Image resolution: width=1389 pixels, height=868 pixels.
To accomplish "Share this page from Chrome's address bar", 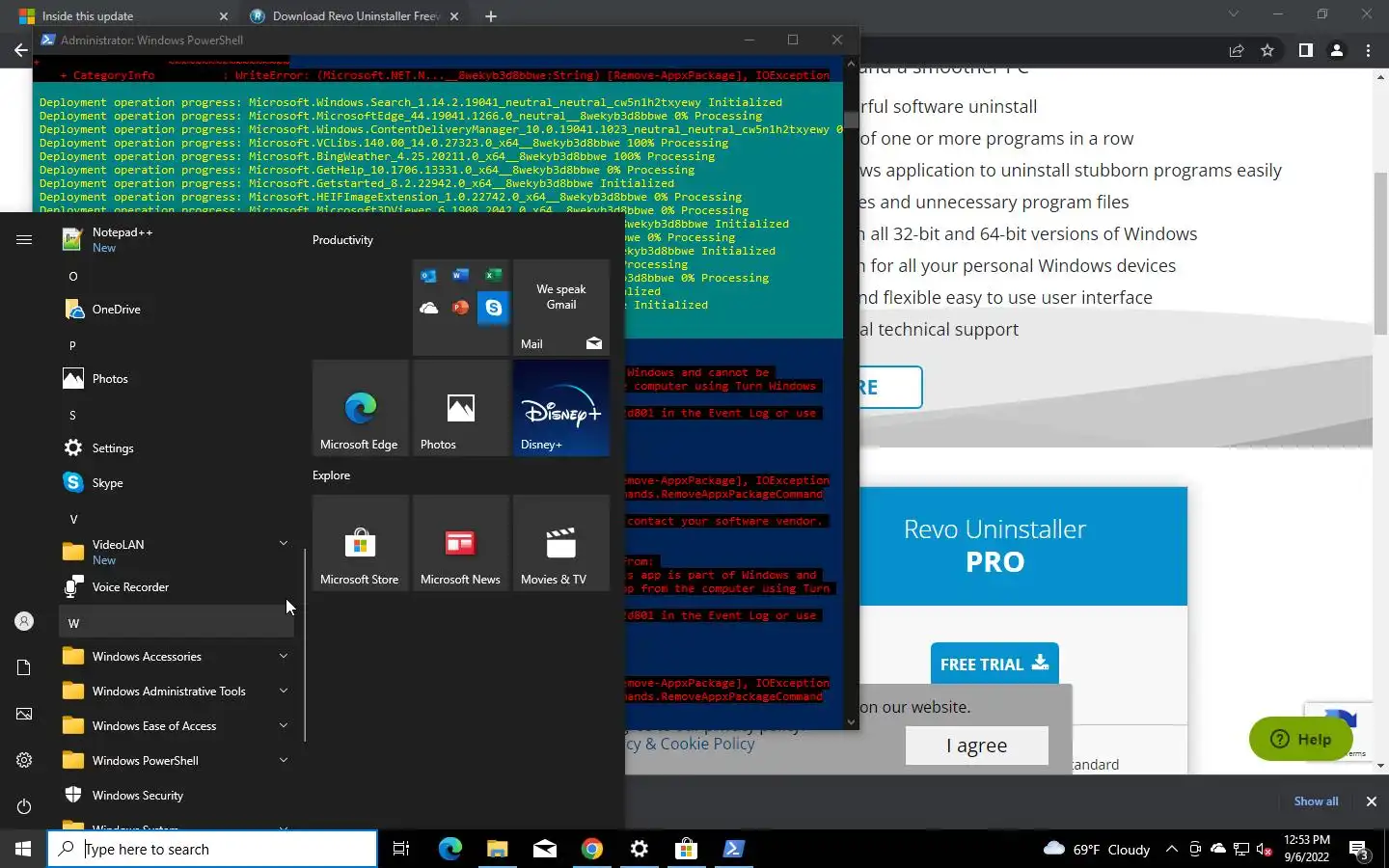I will click(1236, 50).
